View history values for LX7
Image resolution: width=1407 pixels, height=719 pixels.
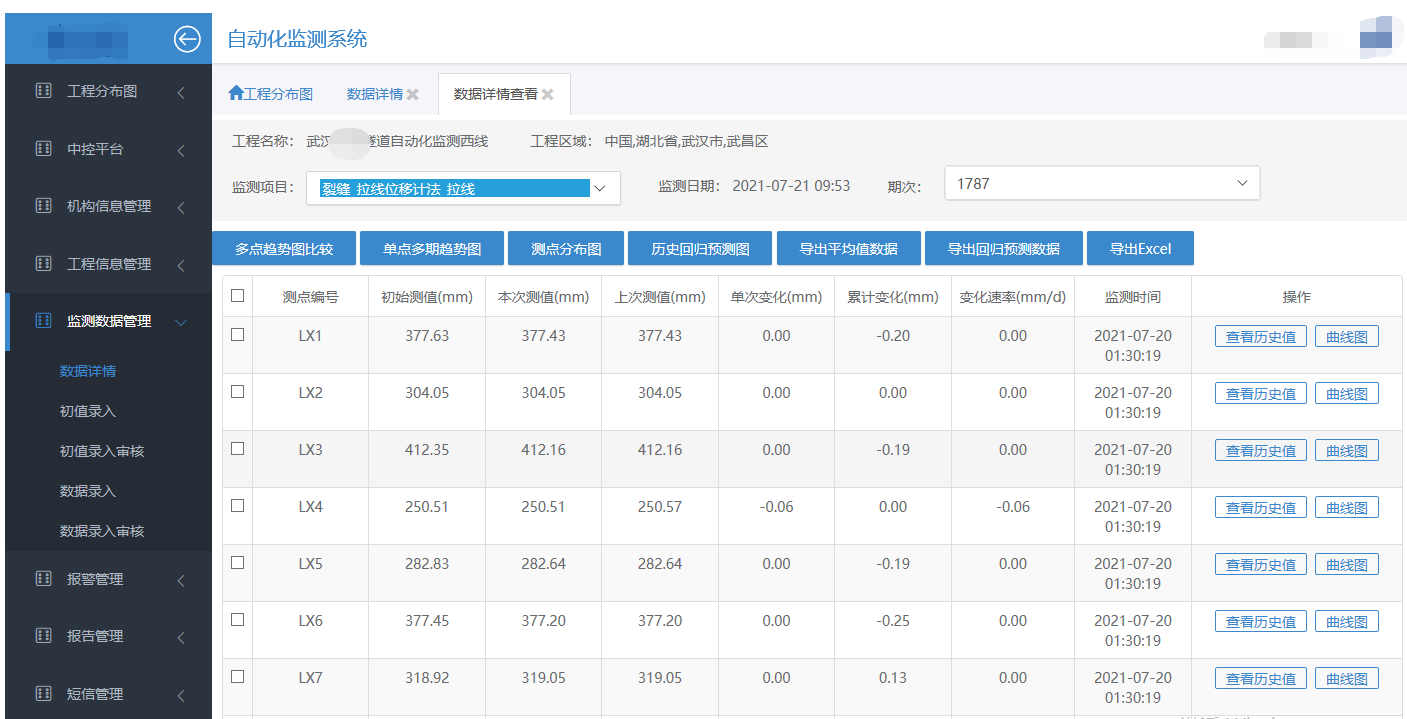pyautogui.click(x=1261, y=679)
